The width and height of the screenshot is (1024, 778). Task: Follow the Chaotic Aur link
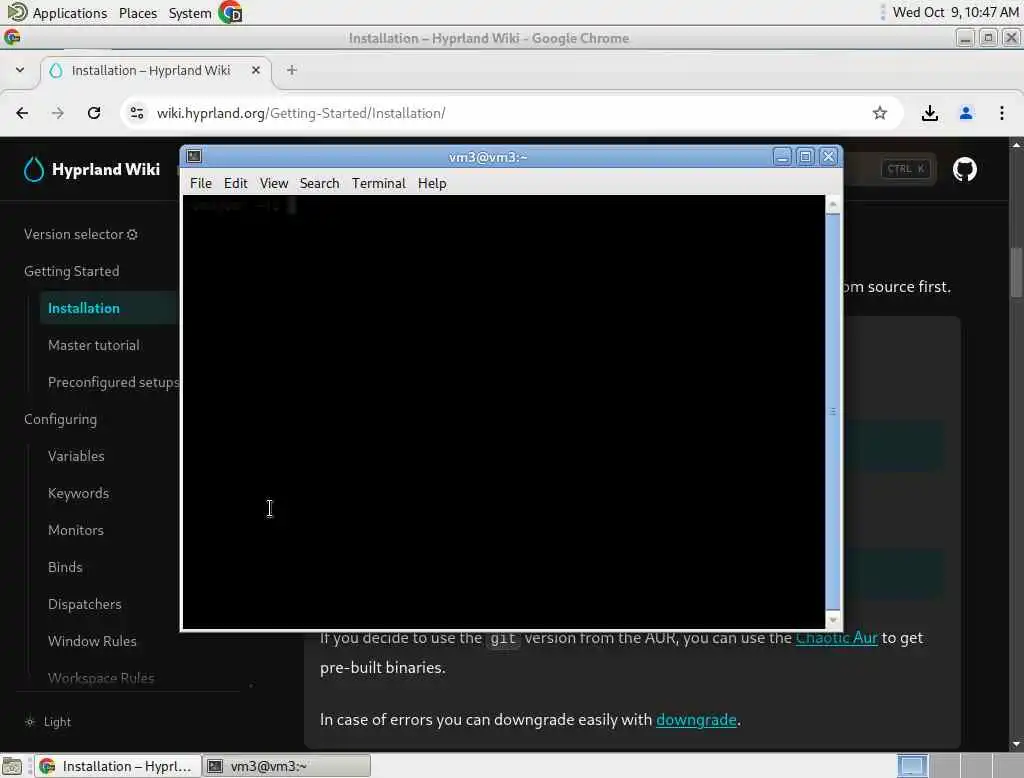coord(836,638)
